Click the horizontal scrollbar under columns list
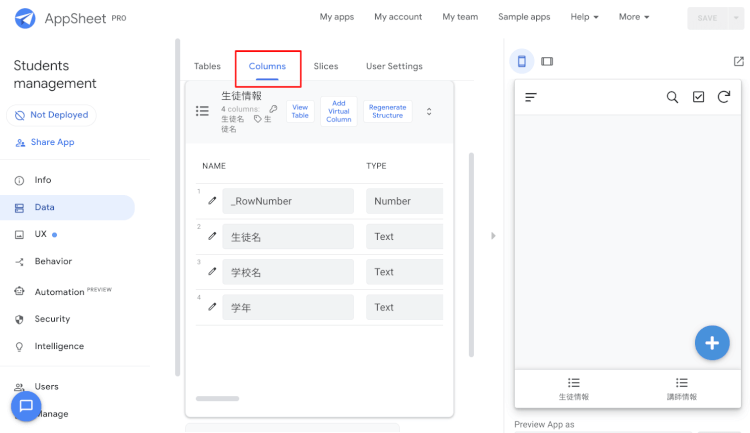 coord(217,398)
